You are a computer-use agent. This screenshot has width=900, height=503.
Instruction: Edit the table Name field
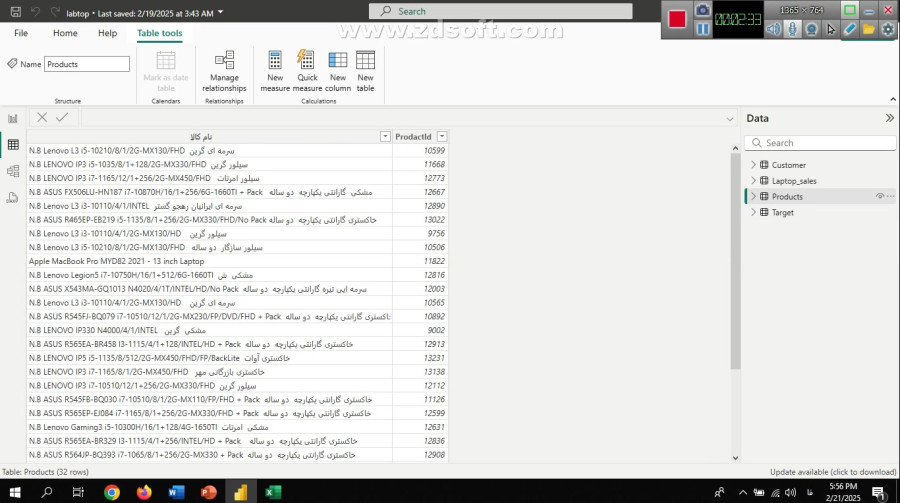tap(87, 64)
